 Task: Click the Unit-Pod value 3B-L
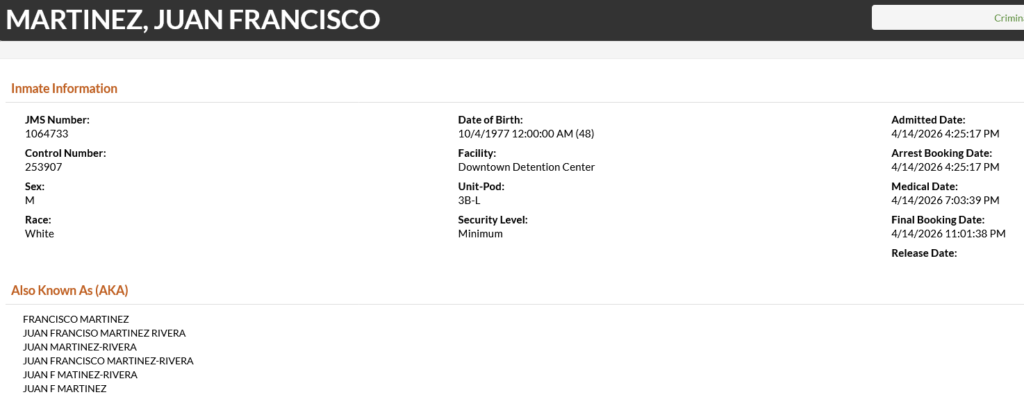coord(469,200)
